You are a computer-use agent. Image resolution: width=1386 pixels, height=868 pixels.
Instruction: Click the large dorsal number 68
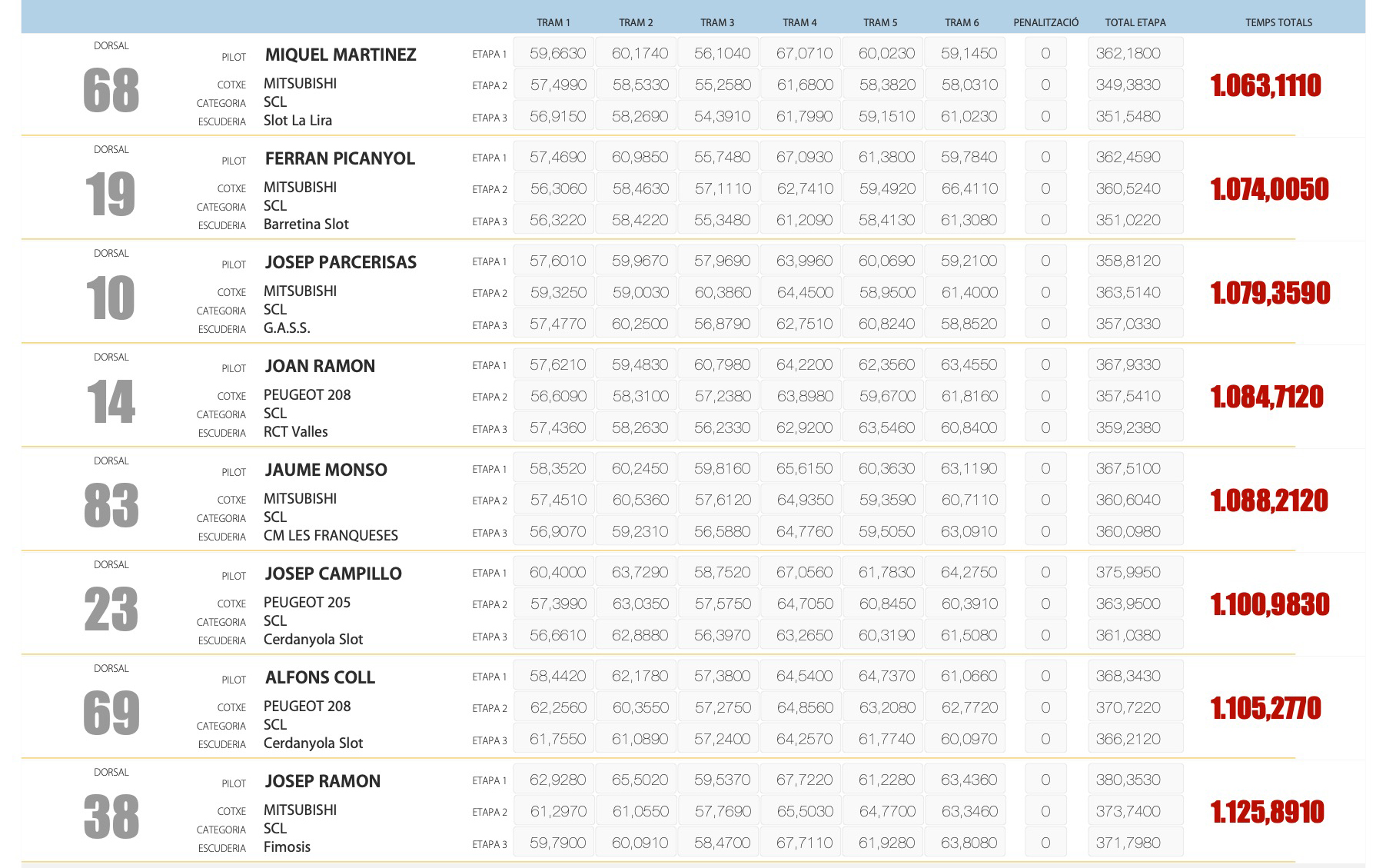tap(111, 90)
